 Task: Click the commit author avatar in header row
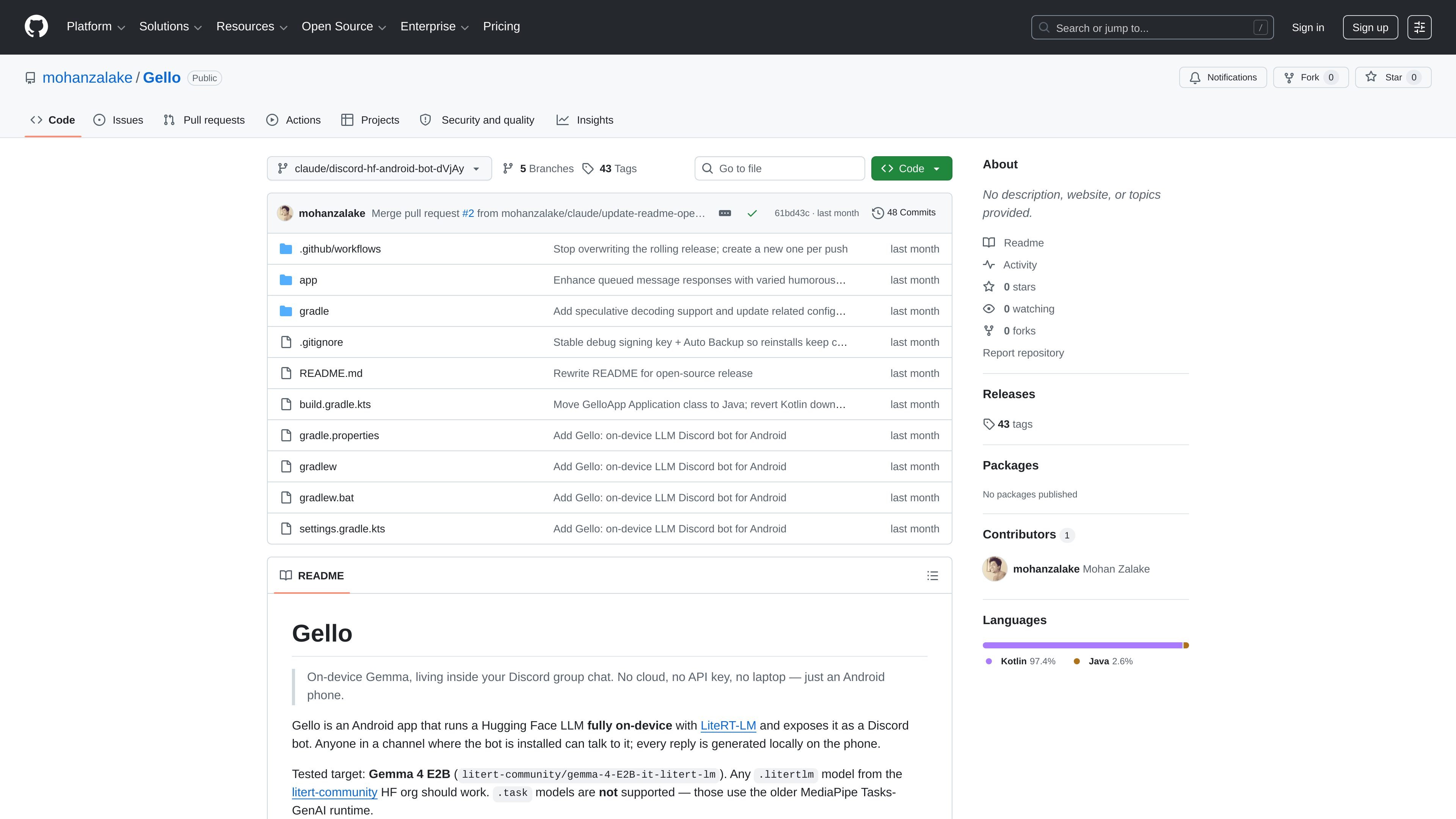285,213
